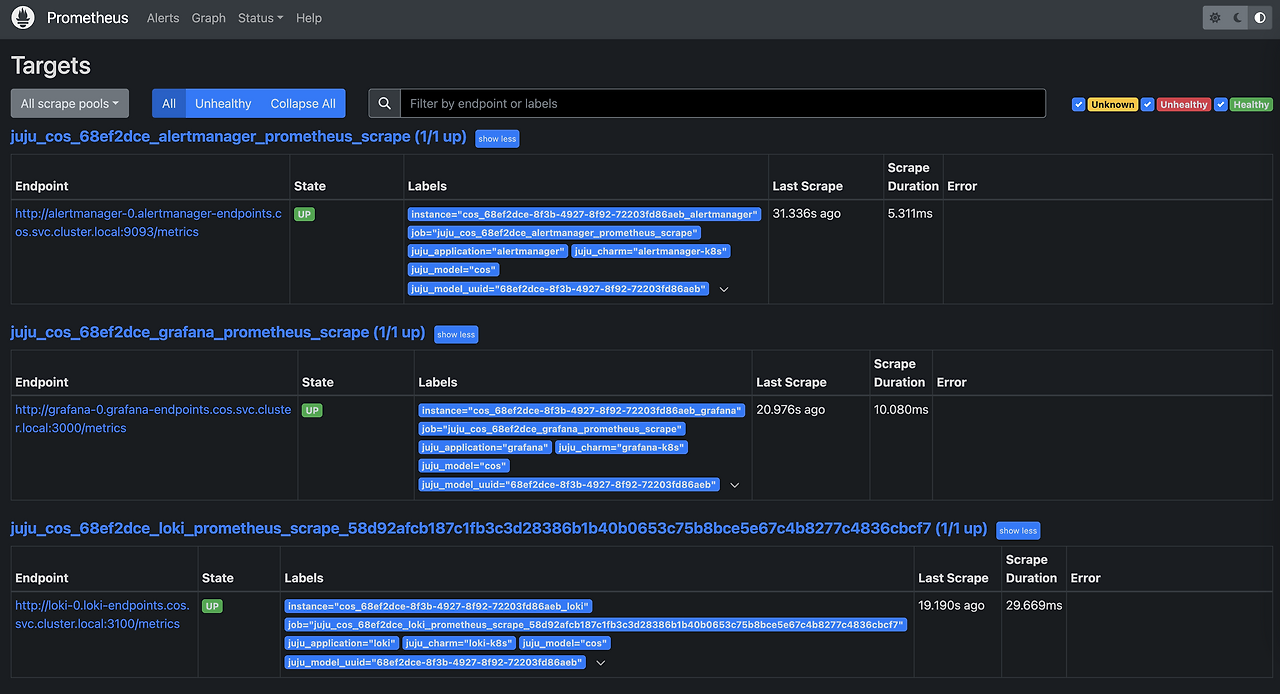The height and width of the screenshot is (694, 1280).
Task: Open the grafana scrape pool heading link
Action: coord(218,332)
